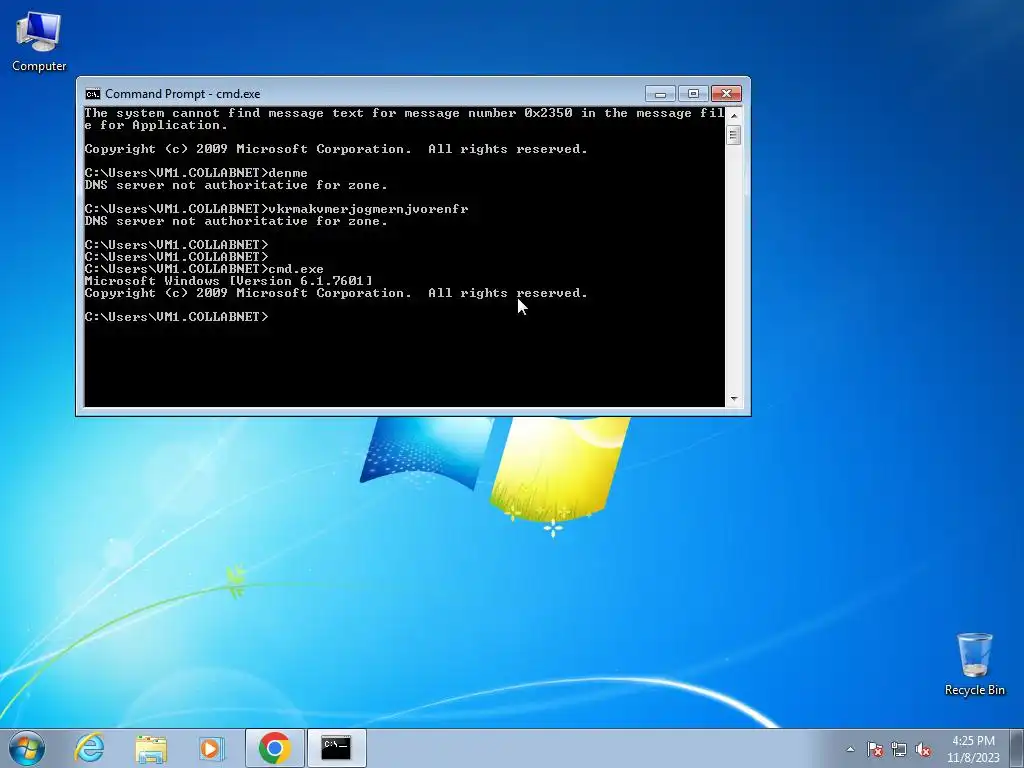The image size is (1024, 768).
Task: Switch to Google Chrome on taskbar
Action: click(x=274, y=748)
